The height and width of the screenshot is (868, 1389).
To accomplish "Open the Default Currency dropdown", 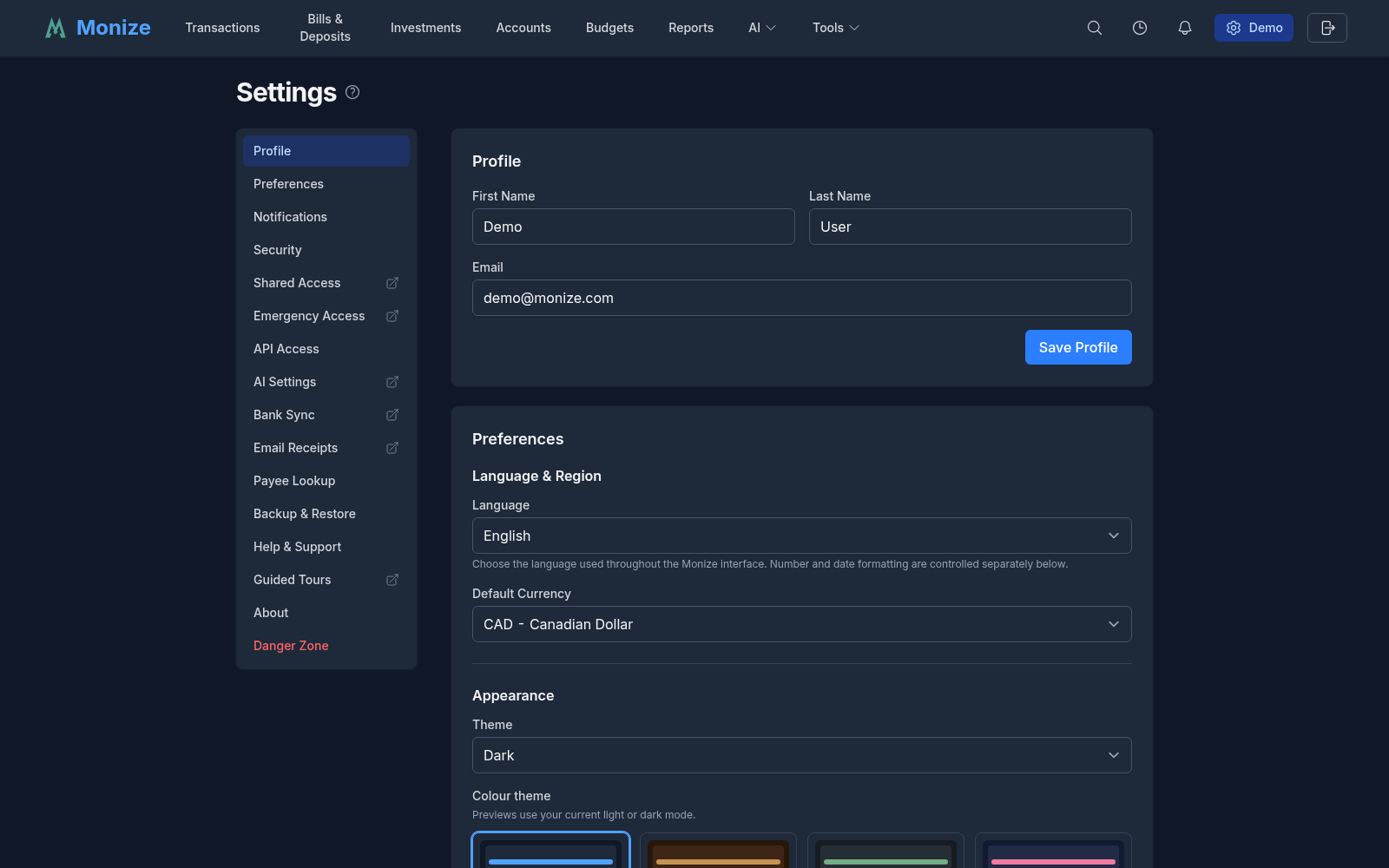I will (x=802, y=624).
